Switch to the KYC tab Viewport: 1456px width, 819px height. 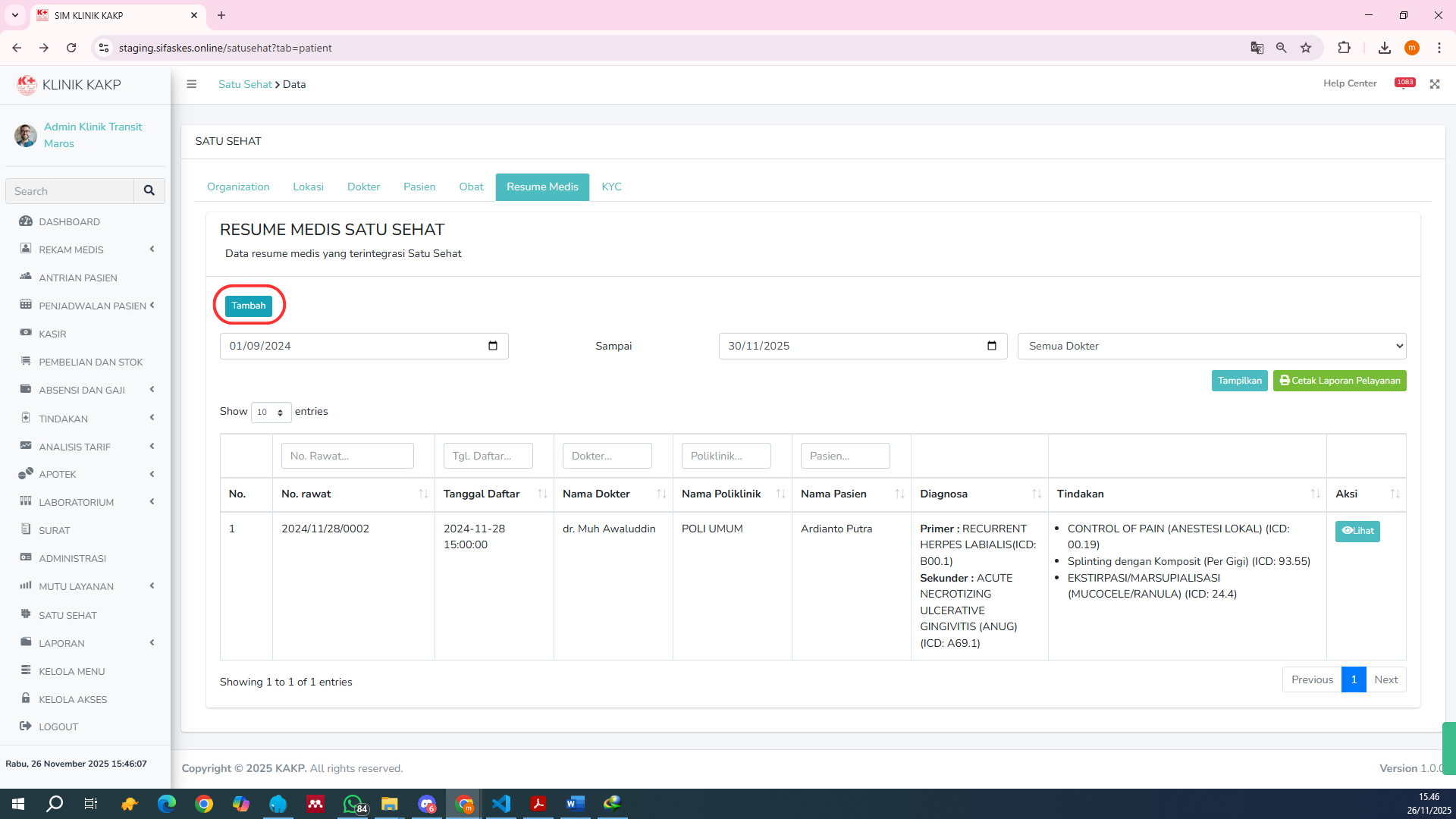click(611, 187)
